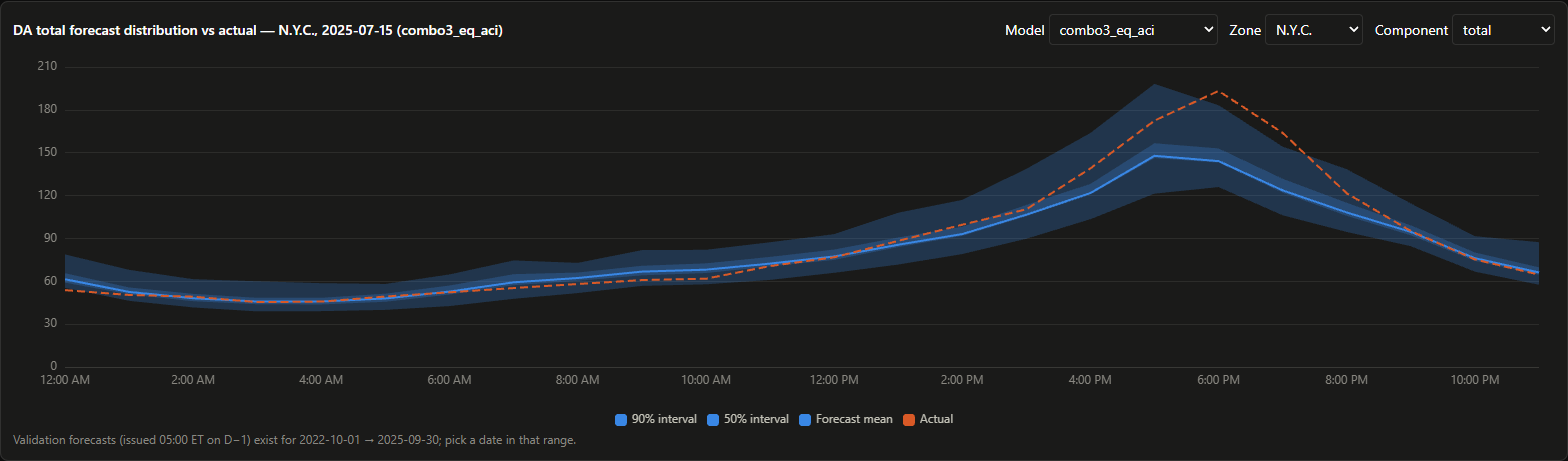Toggle Forecast mean legend swatch

805,419
